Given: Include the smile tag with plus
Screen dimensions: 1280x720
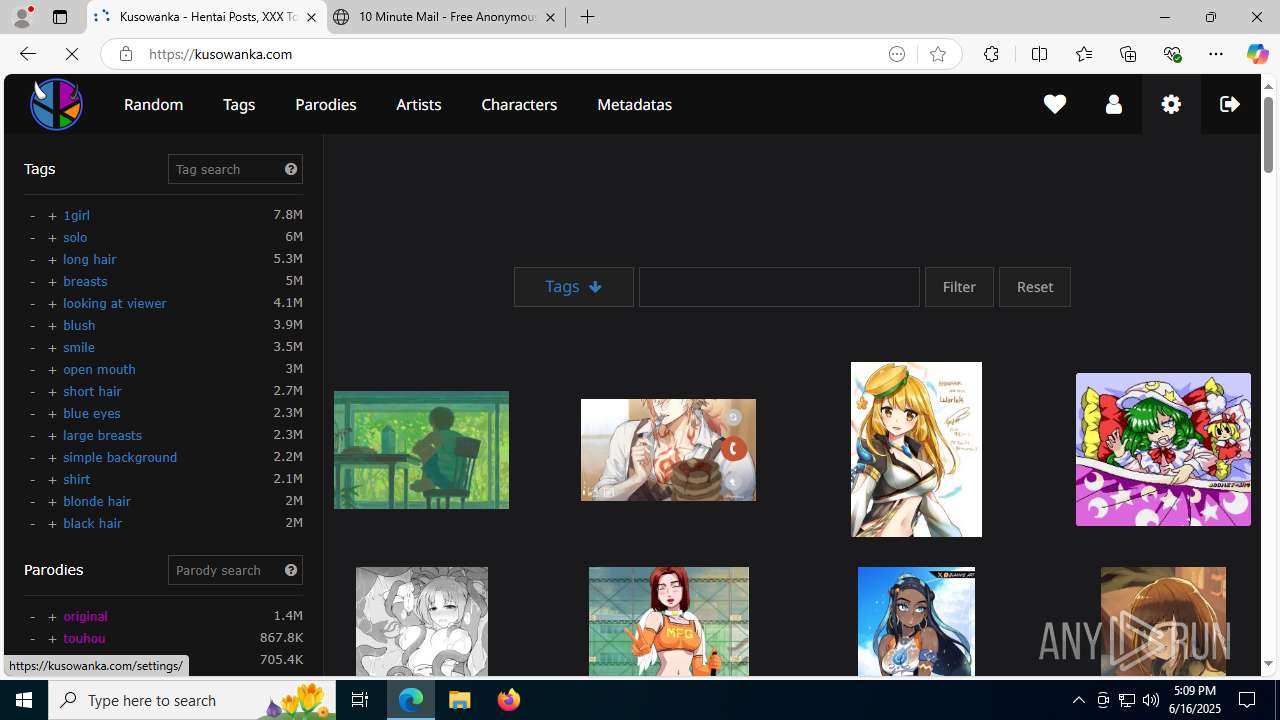Looking at the screenshot, I should [x=52, y=347].
